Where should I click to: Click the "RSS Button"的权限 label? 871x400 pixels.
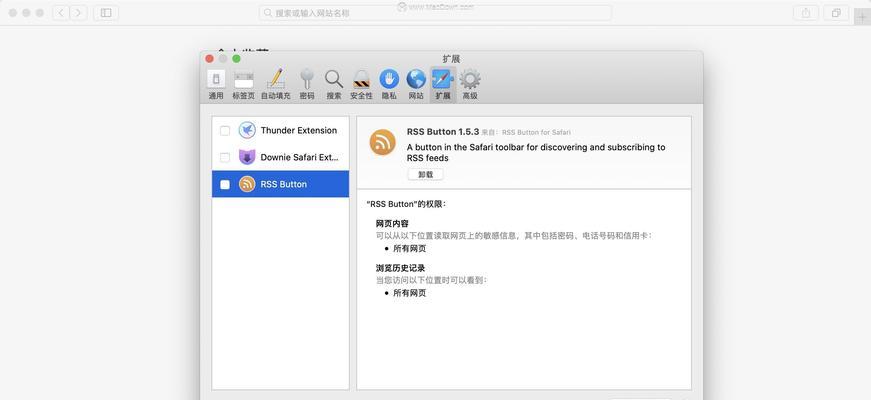(x=407, y=204)
